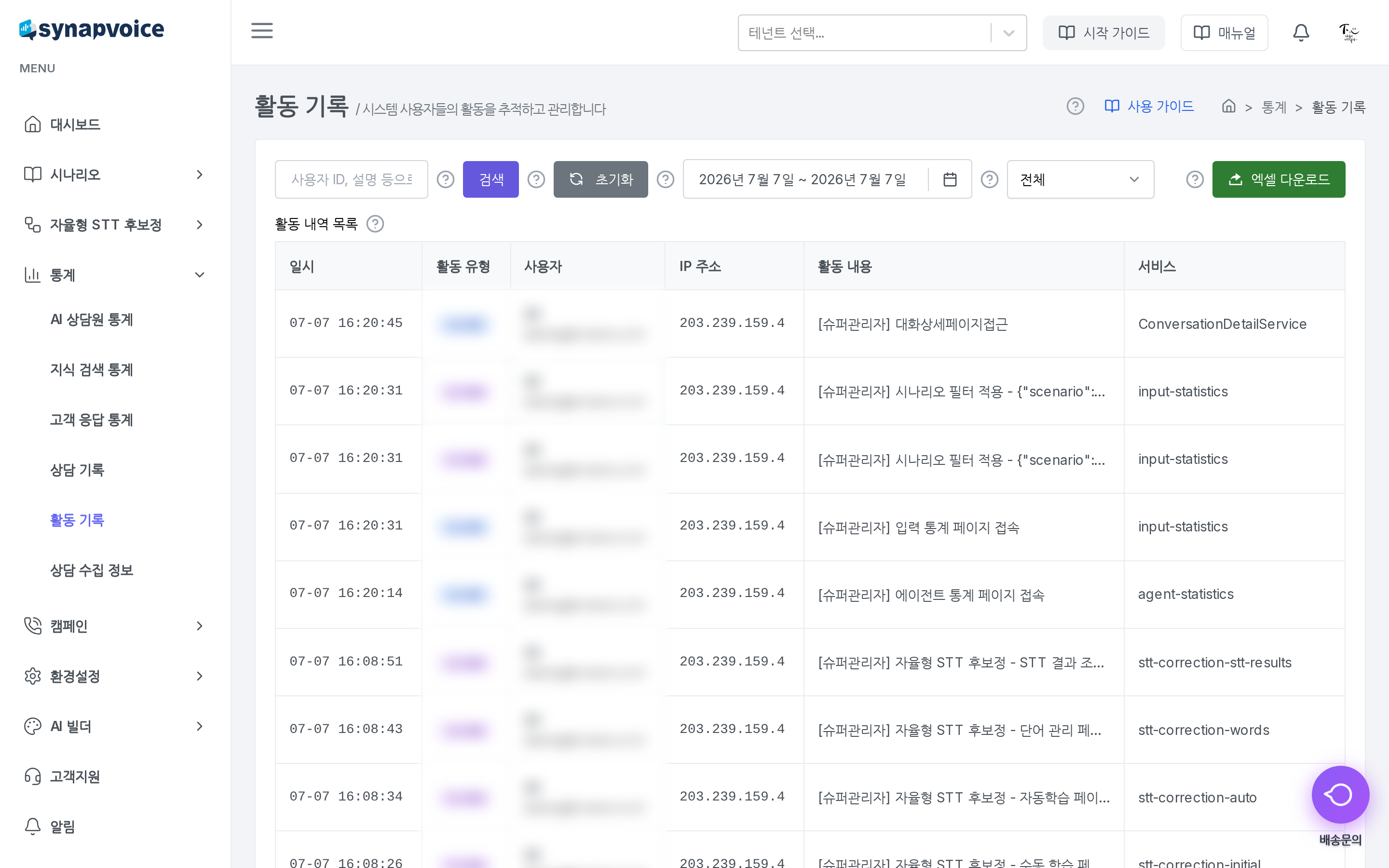1389x868 pixels.
Task: Open the purple chat floating button
Action: point(1340,795)
